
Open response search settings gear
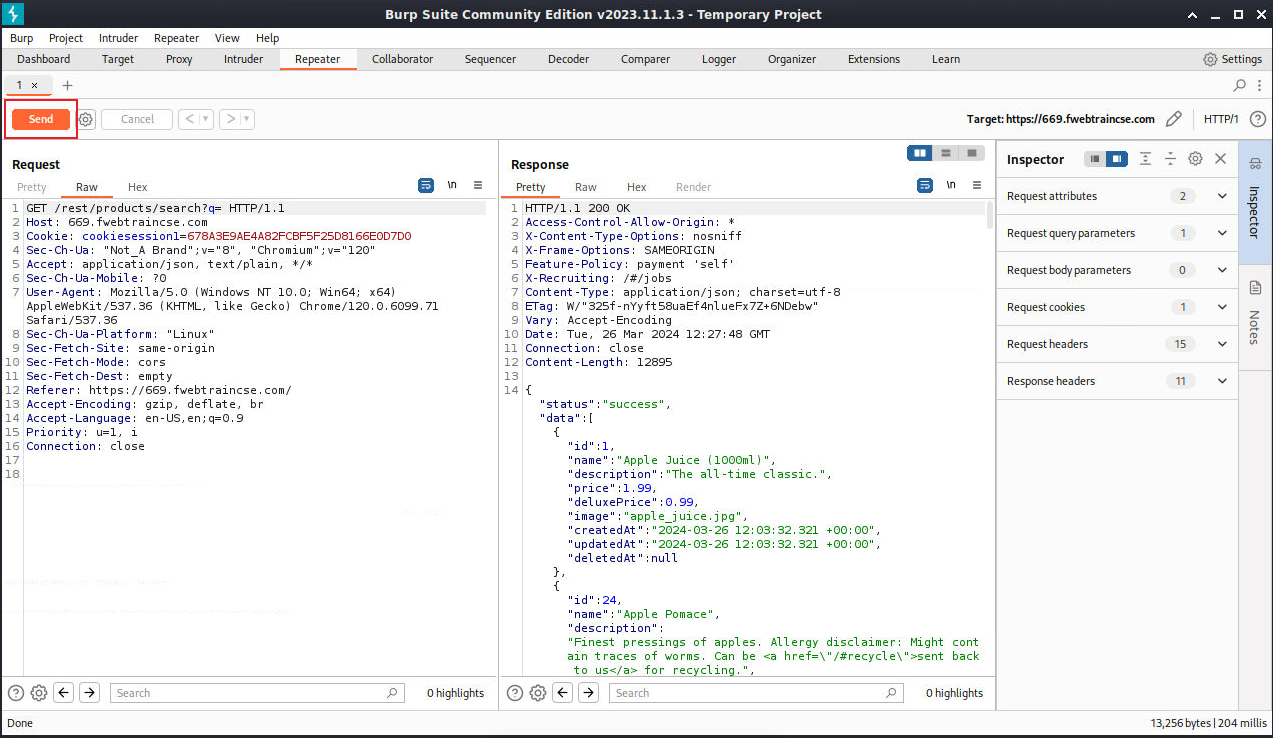pyautogui.click(x=538, y=693)
